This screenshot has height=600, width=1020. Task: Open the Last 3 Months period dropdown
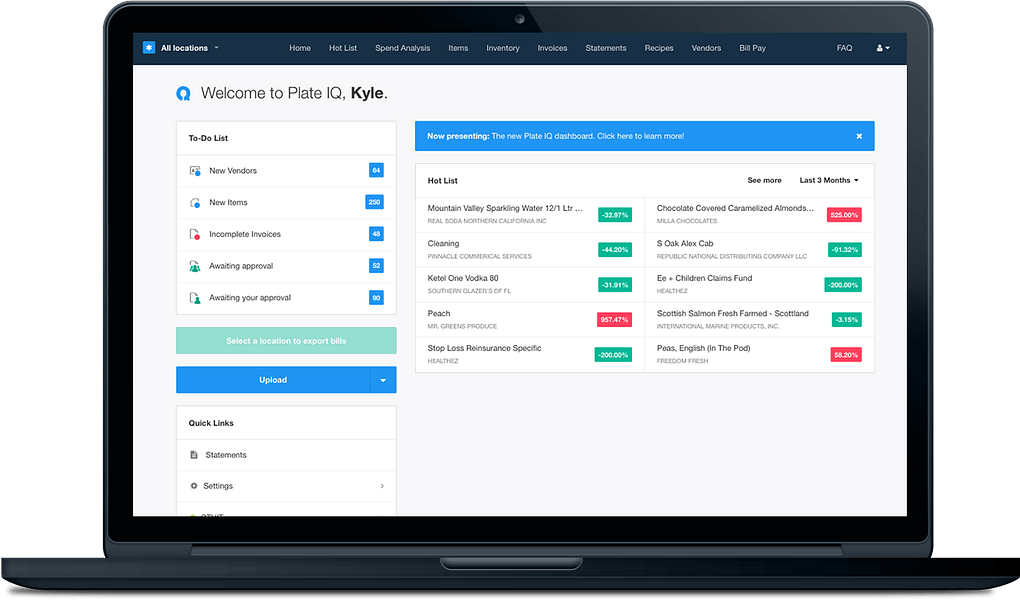tap(829, 180)
